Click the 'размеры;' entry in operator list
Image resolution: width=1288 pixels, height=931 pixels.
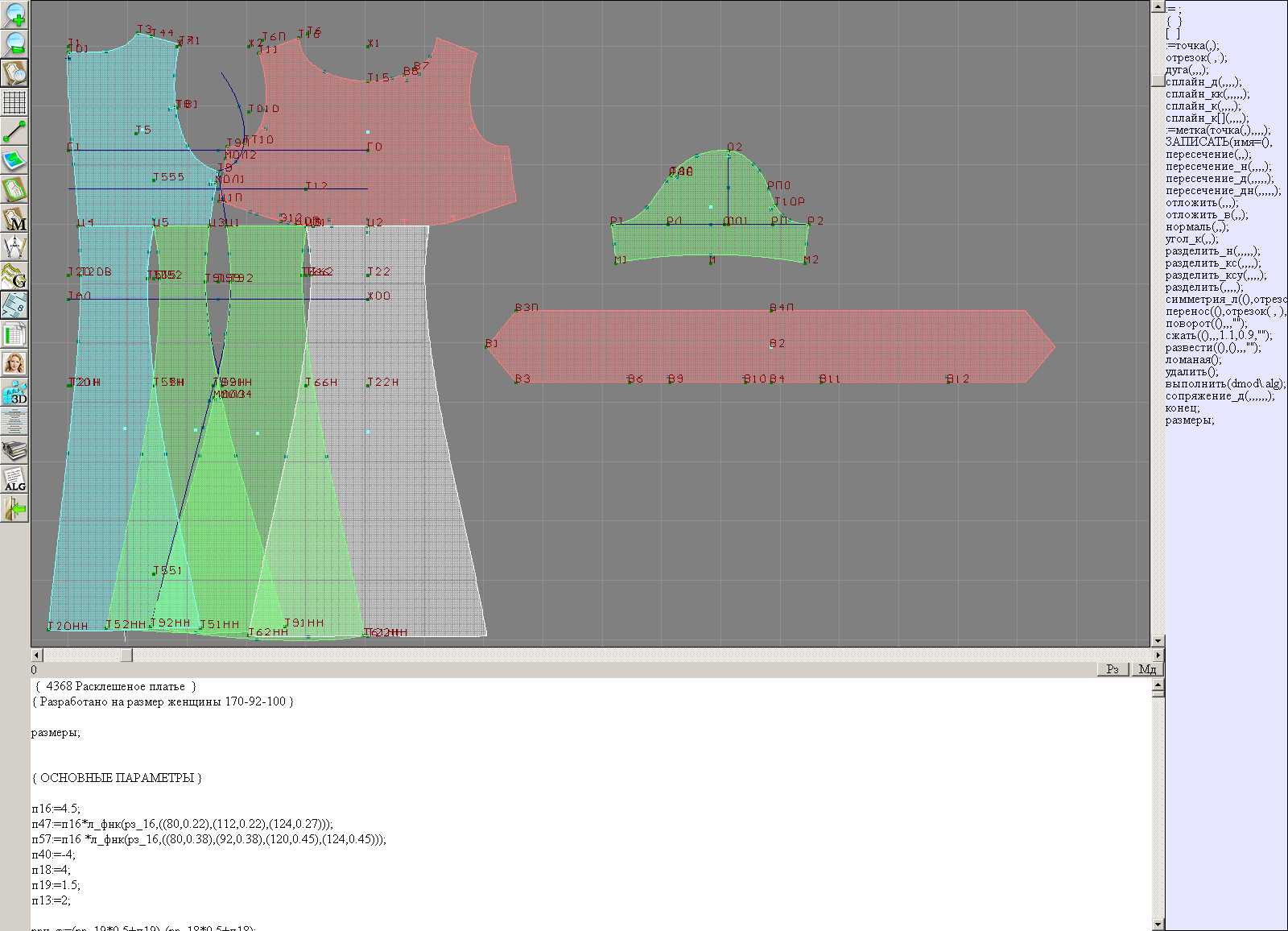(x=1189, y=420)
